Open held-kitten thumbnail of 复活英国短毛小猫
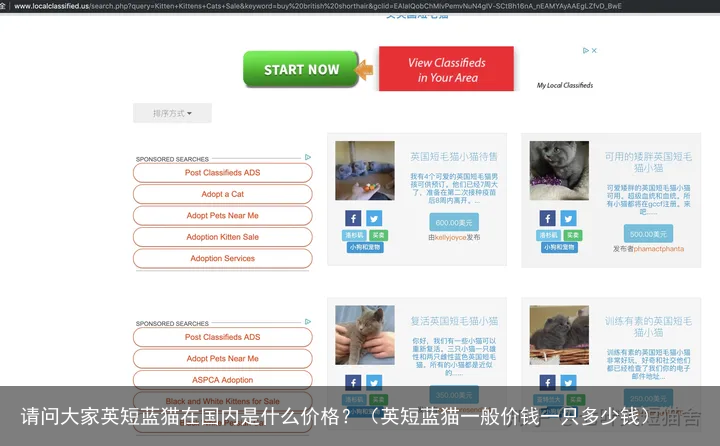The image size is (720, 446). (365, 335)
